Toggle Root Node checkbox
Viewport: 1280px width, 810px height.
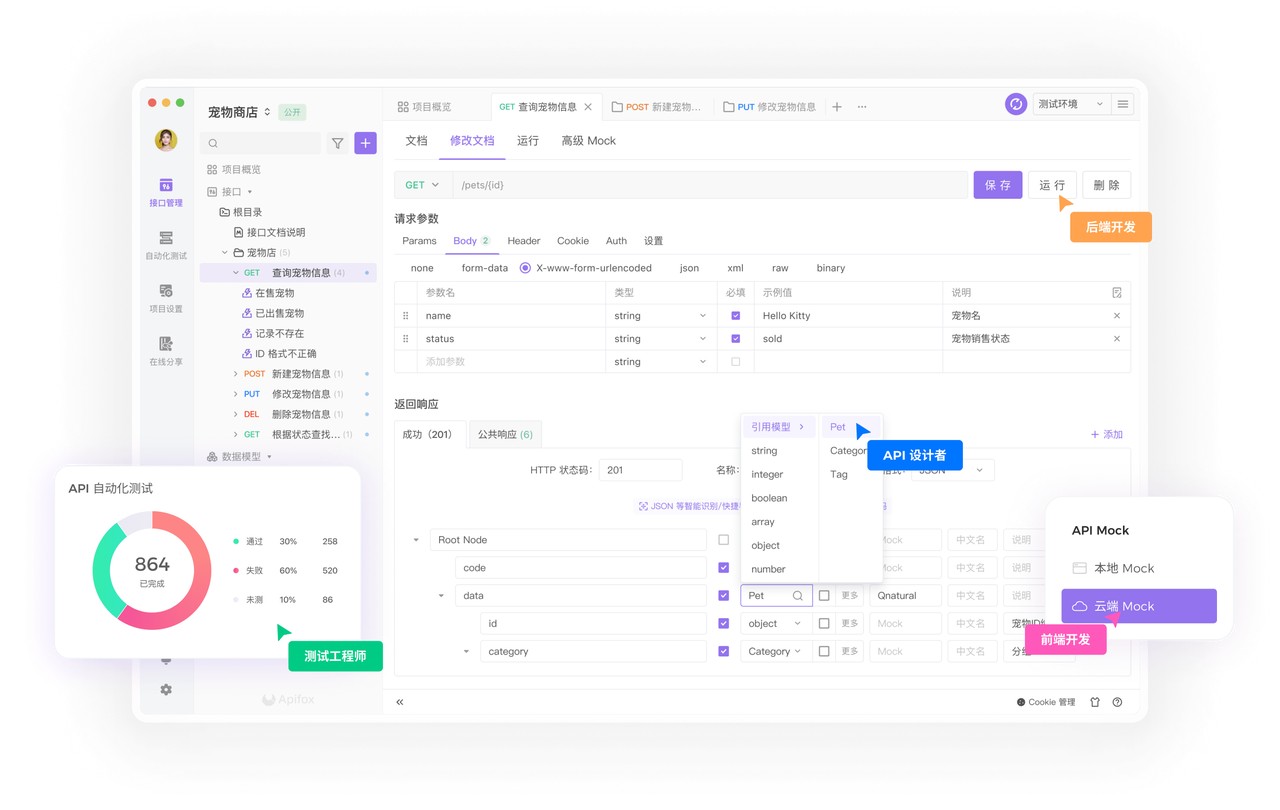click(724, 540)
